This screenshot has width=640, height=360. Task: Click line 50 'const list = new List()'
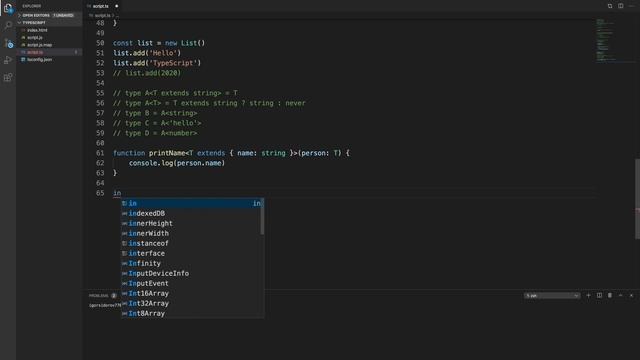pyautogui.click(x=159, y=43)
